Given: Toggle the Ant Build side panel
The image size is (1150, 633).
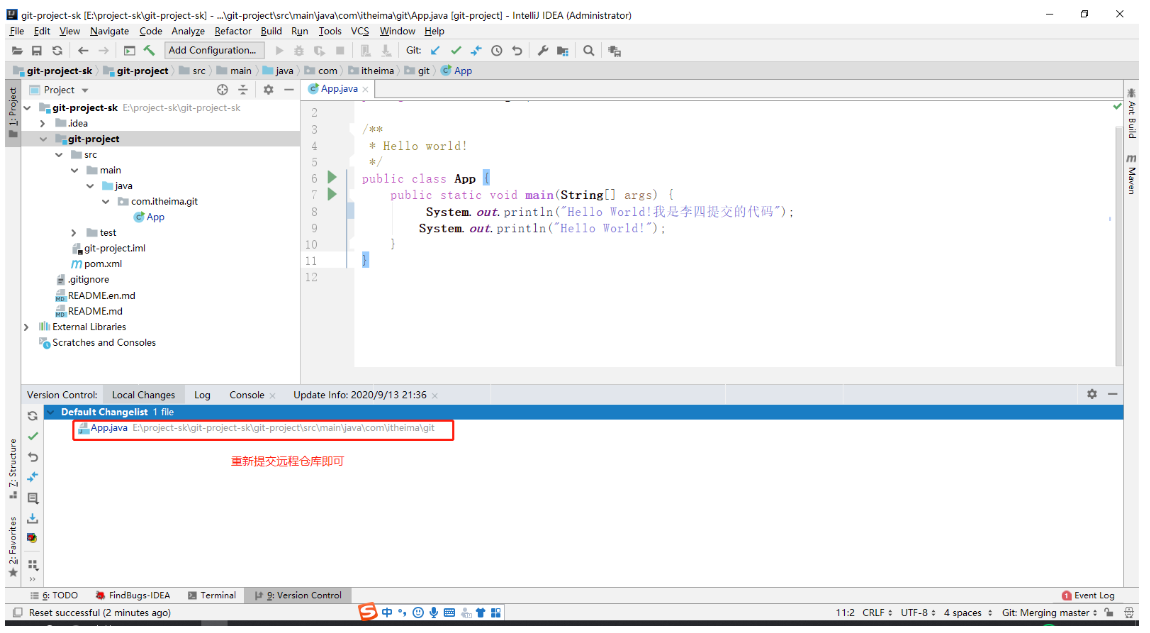Looking at the screenshot, I should [1131, 113].
